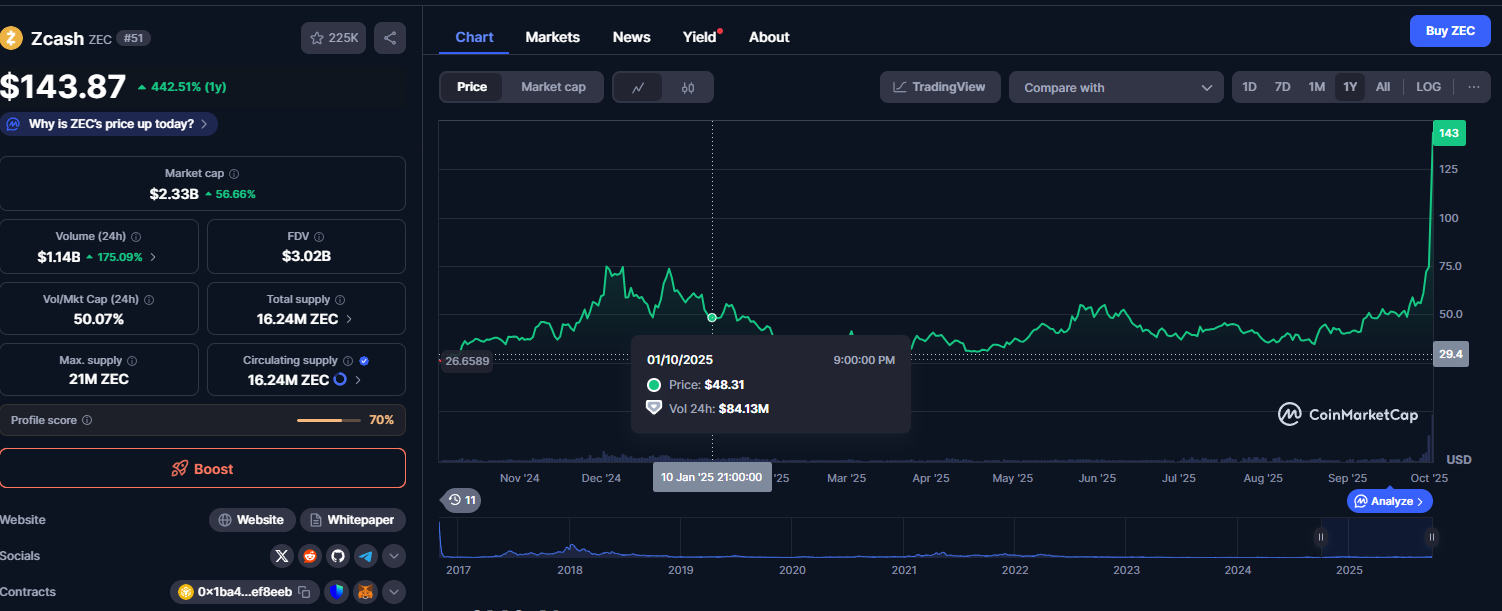Click the right handle of timeline range slider
The image size is (1502, 611).
(1432, 538)
